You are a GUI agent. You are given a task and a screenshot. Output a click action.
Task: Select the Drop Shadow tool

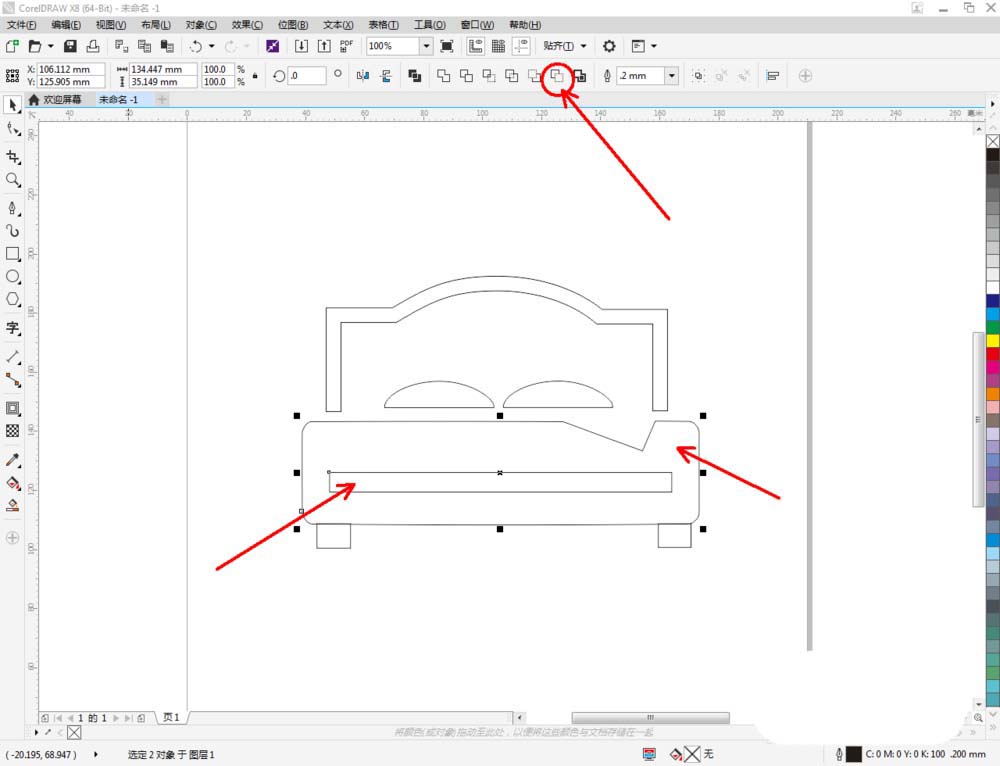12,408
